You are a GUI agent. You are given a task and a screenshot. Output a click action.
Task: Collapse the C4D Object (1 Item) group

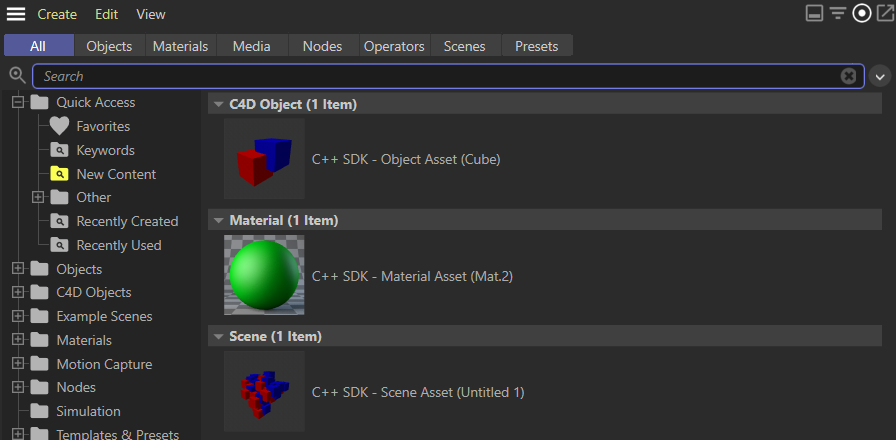(218, 104)
